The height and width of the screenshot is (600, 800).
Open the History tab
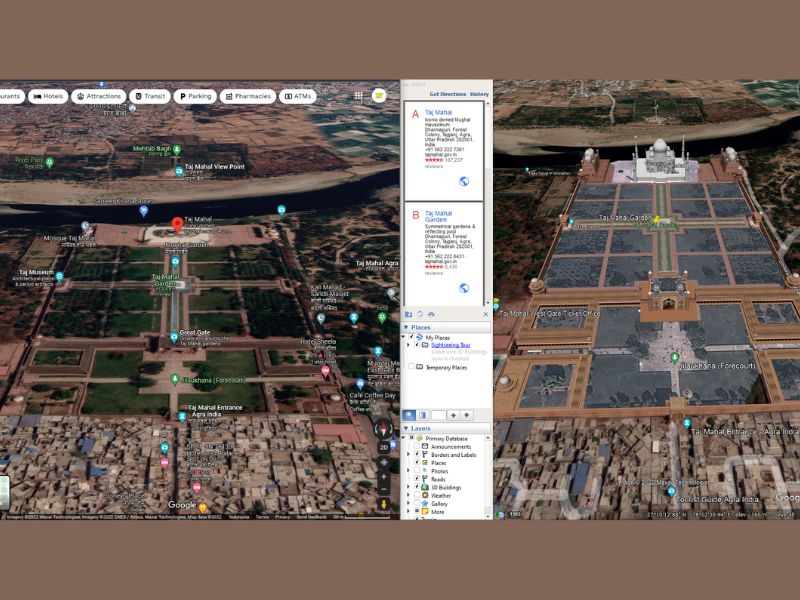coord(479,94)
